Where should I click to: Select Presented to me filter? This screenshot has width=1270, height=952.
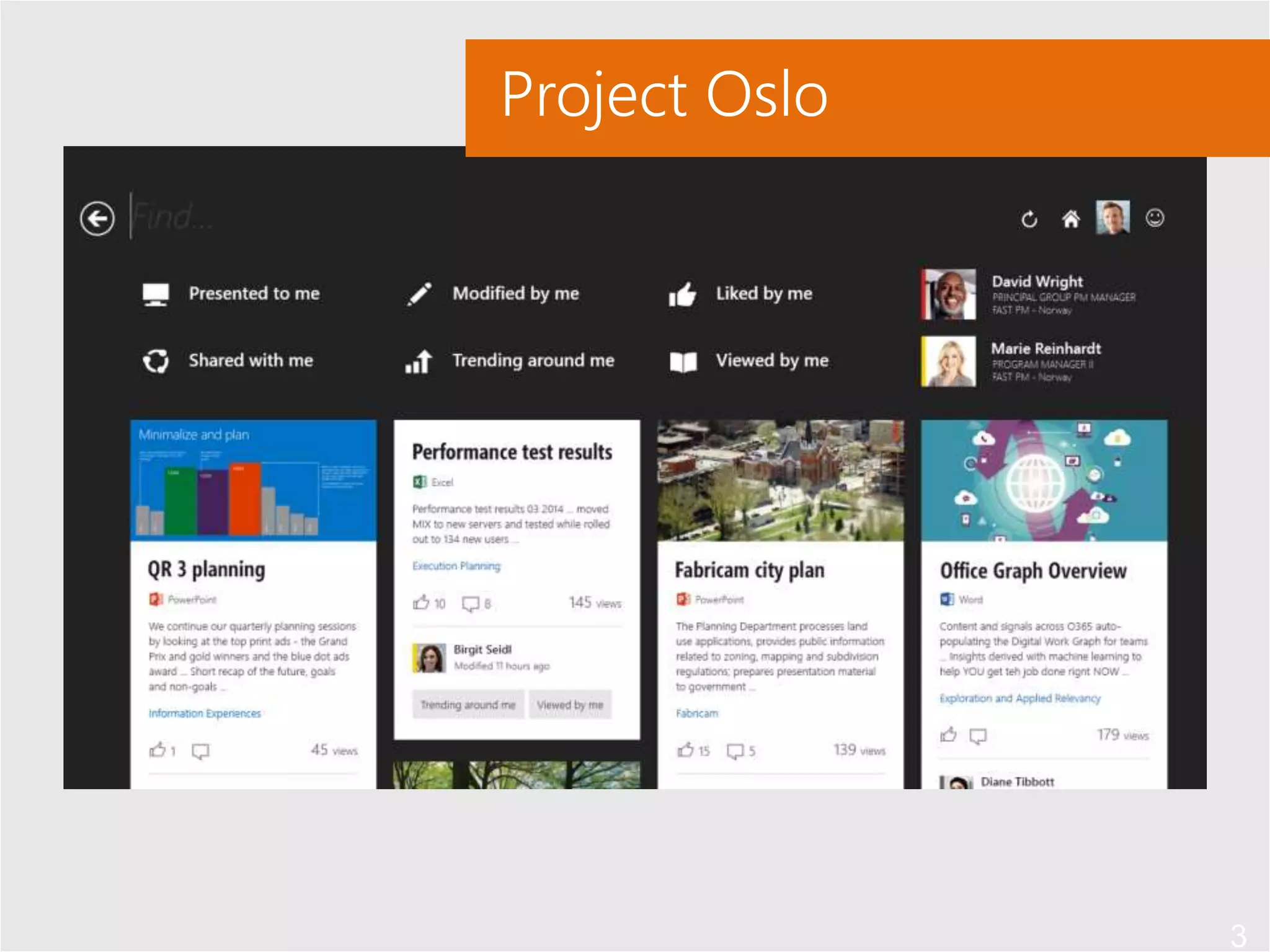[x=254, y=293]
